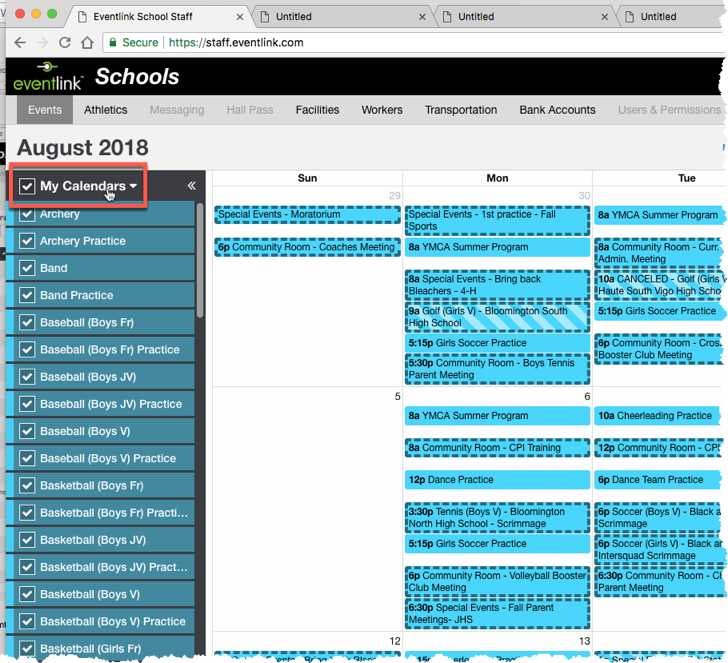Open the 12p Dance Practice event
Viewport: 728px width, 663px height.
pos(497,480)
